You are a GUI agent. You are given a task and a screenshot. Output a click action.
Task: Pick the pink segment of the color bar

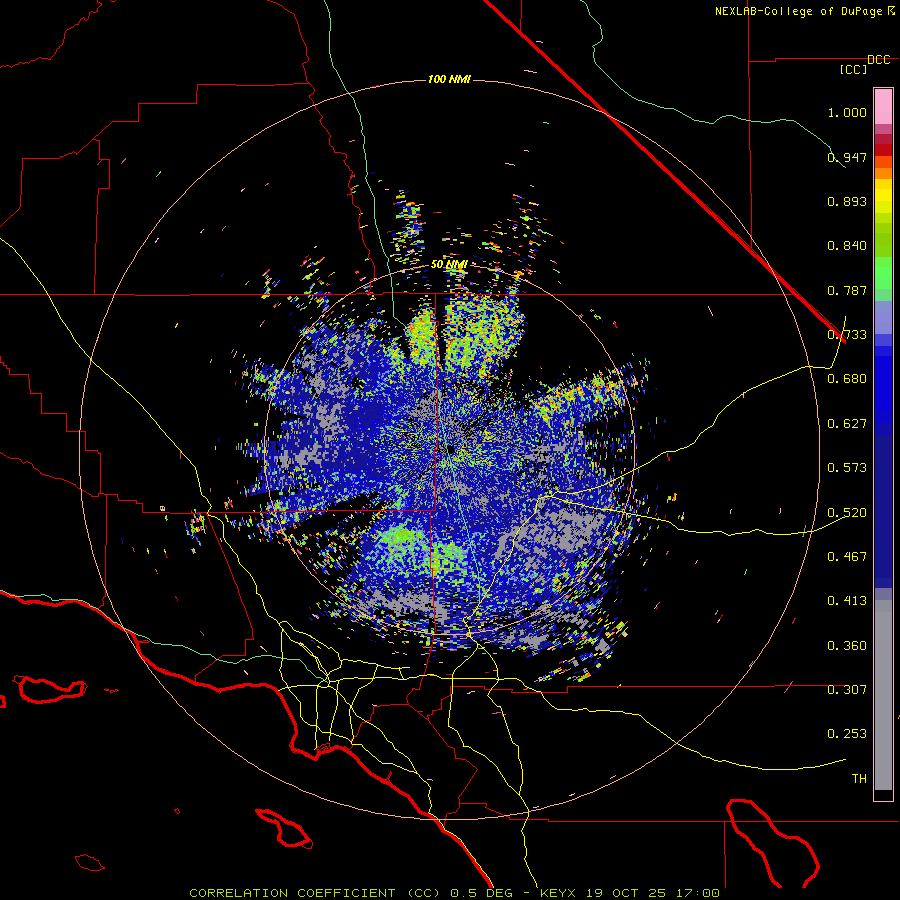pos(883,106)
